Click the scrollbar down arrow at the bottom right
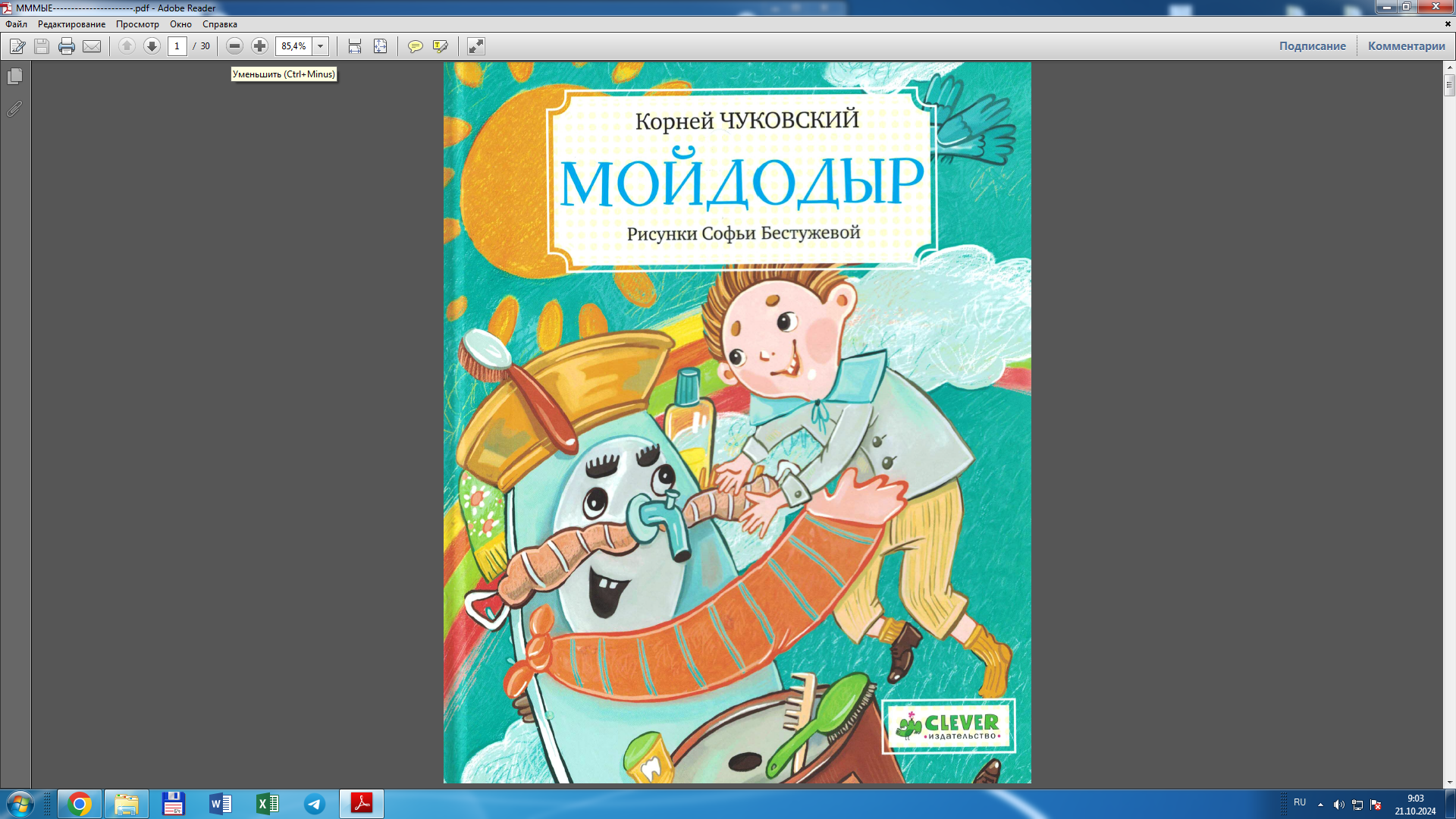The width and height of the screenshot is (1456, 819). pyautogui.click(x=1449, y=783)
